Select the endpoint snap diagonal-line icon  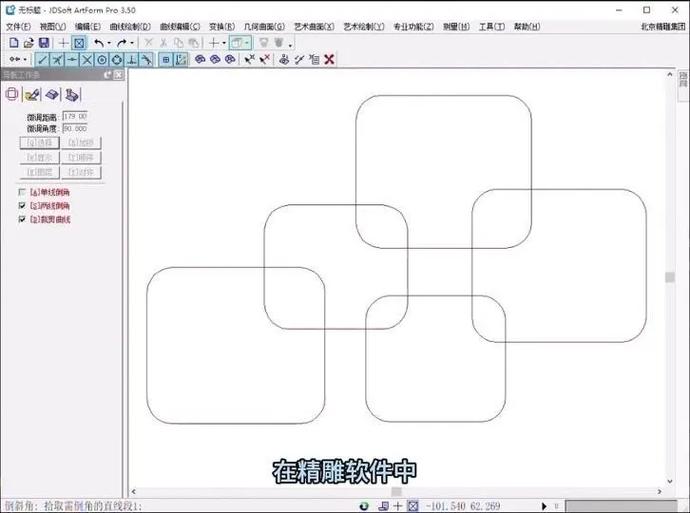point(42,59)
